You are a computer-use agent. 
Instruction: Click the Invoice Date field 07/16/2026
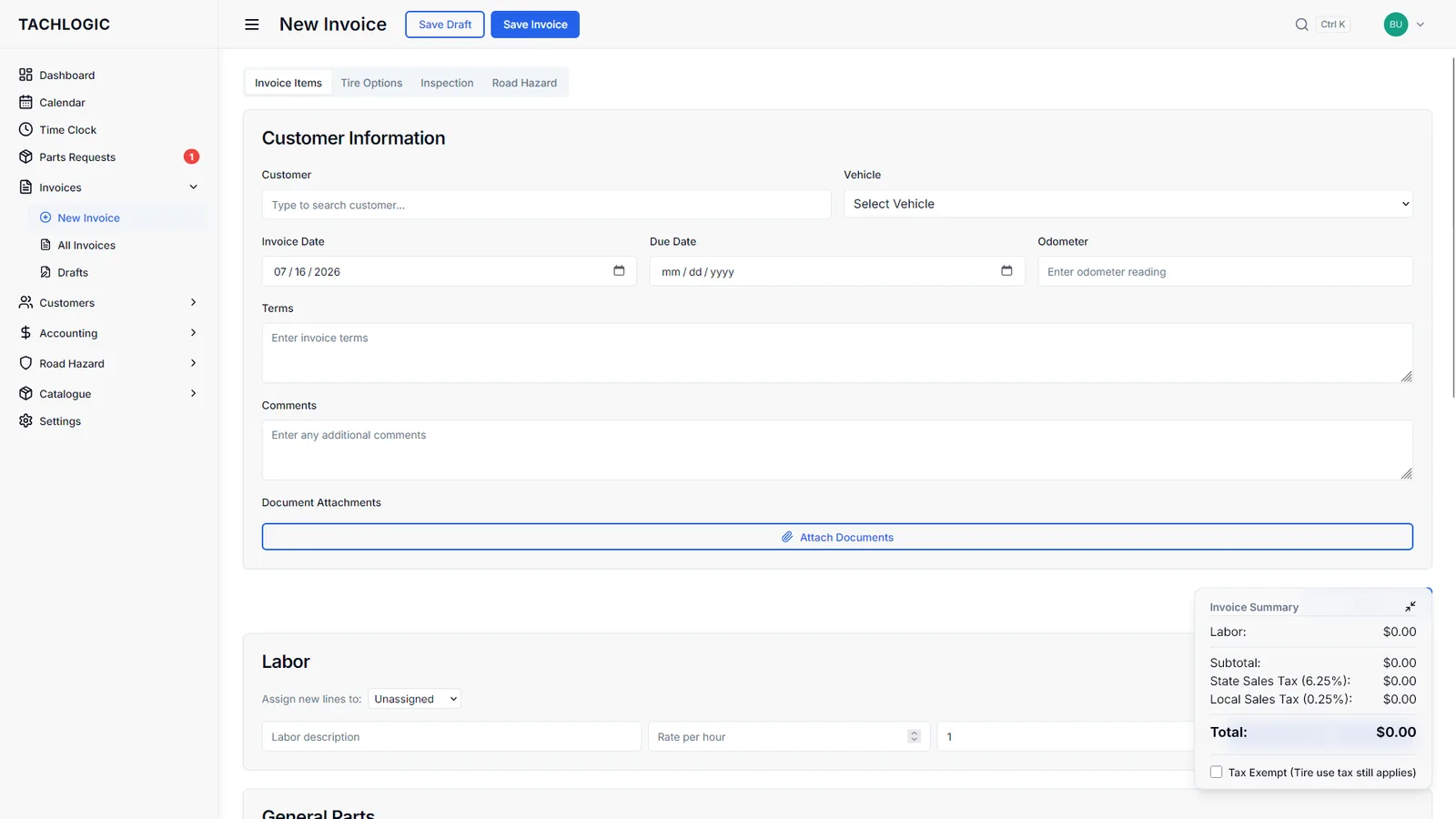pos(450,271)
